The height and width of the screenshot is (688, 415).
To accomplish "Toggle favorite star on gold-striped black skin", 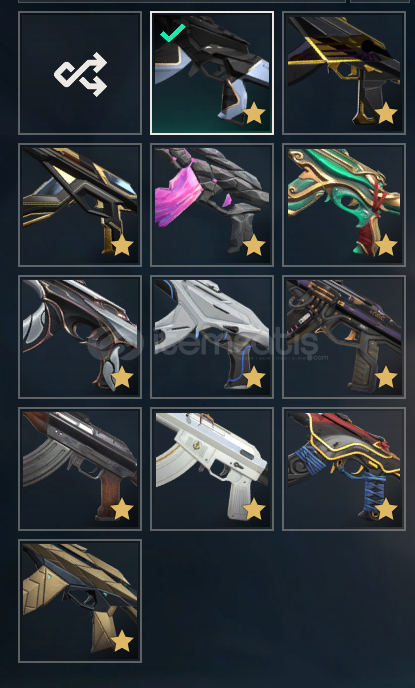I will coord(386,114).
